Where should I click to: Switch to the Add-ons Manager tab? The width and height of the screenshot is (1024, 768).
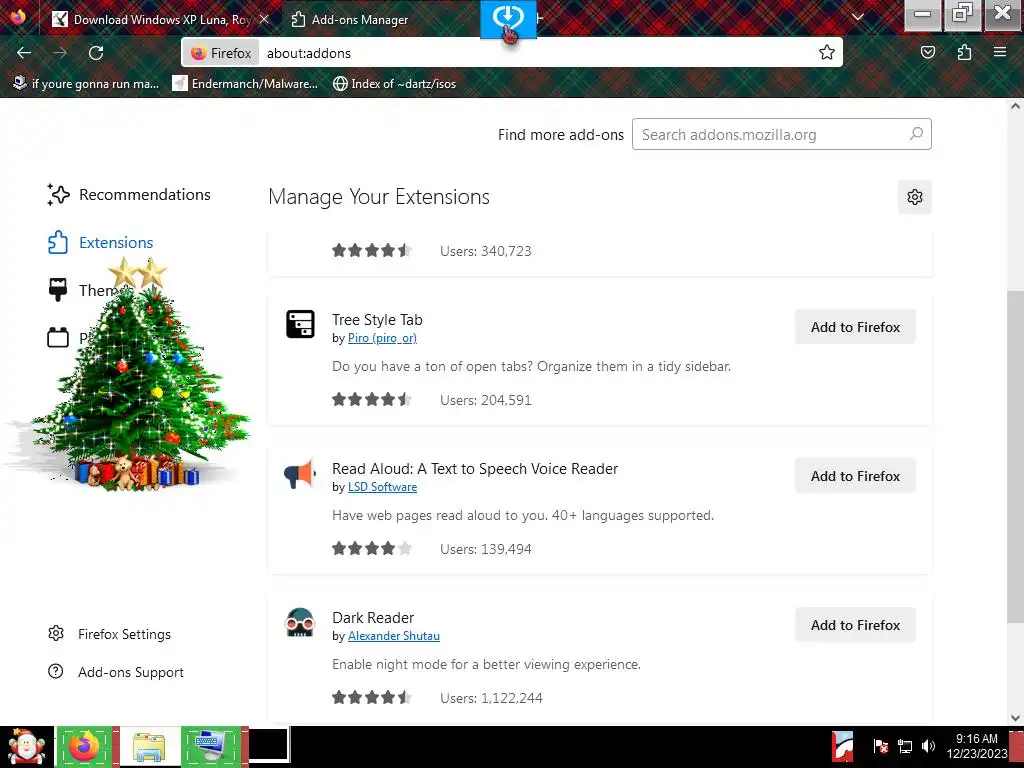click(360, 20)
